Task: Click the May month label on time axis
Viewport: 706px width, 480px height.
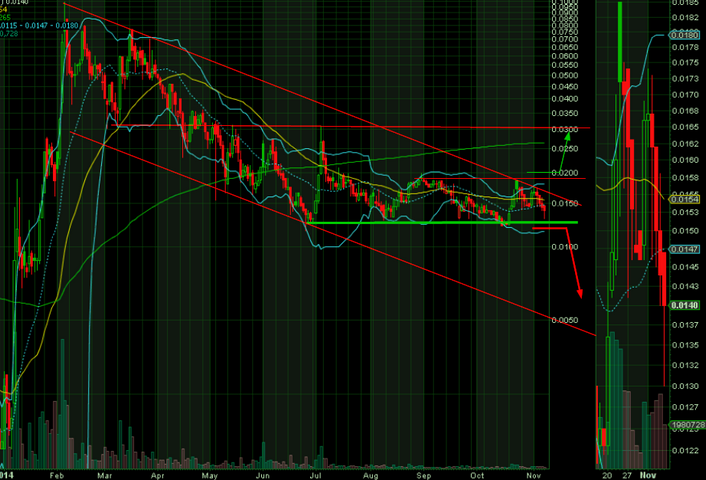Action: [210, 475]
